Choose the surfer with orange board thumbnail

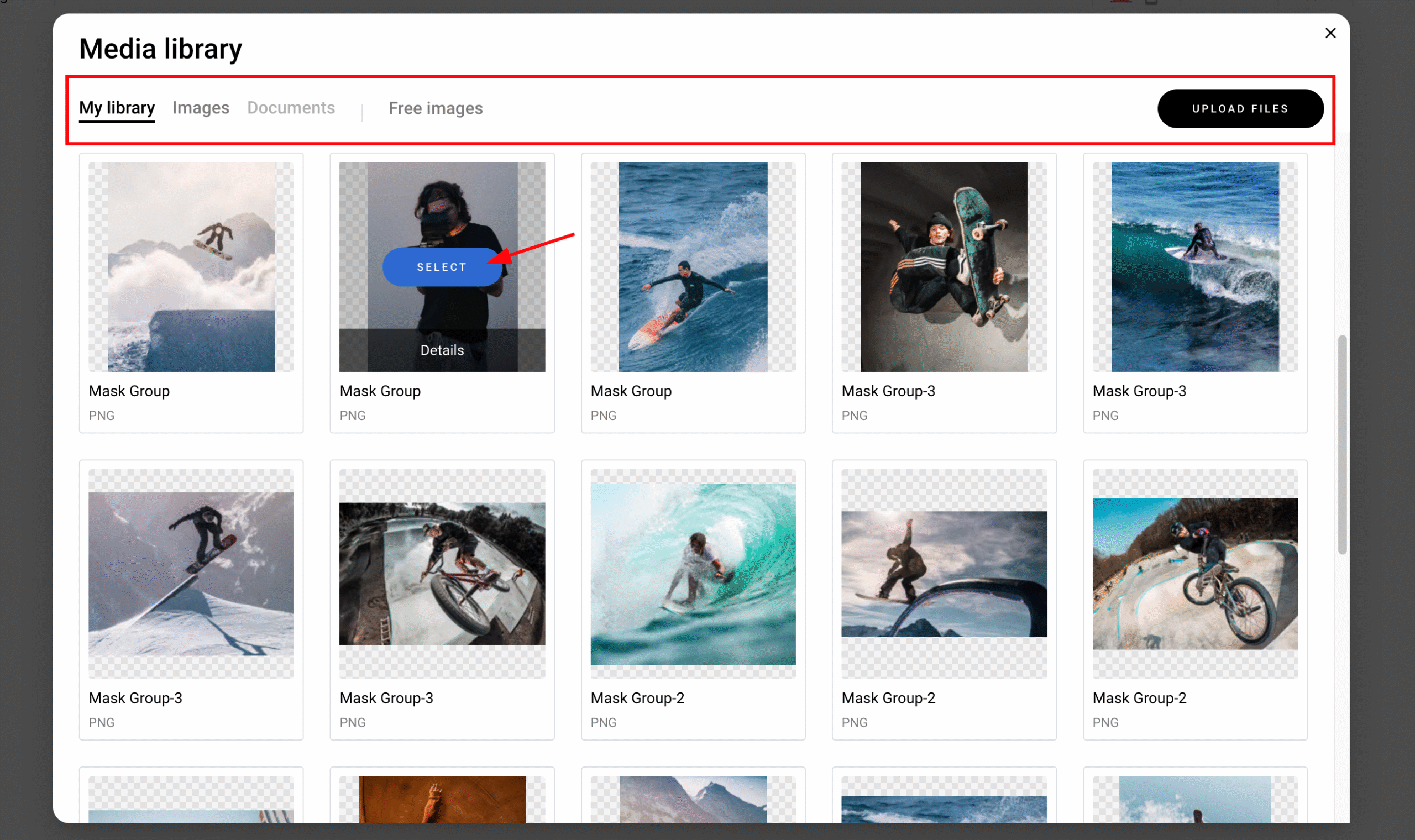click(693, 266)
